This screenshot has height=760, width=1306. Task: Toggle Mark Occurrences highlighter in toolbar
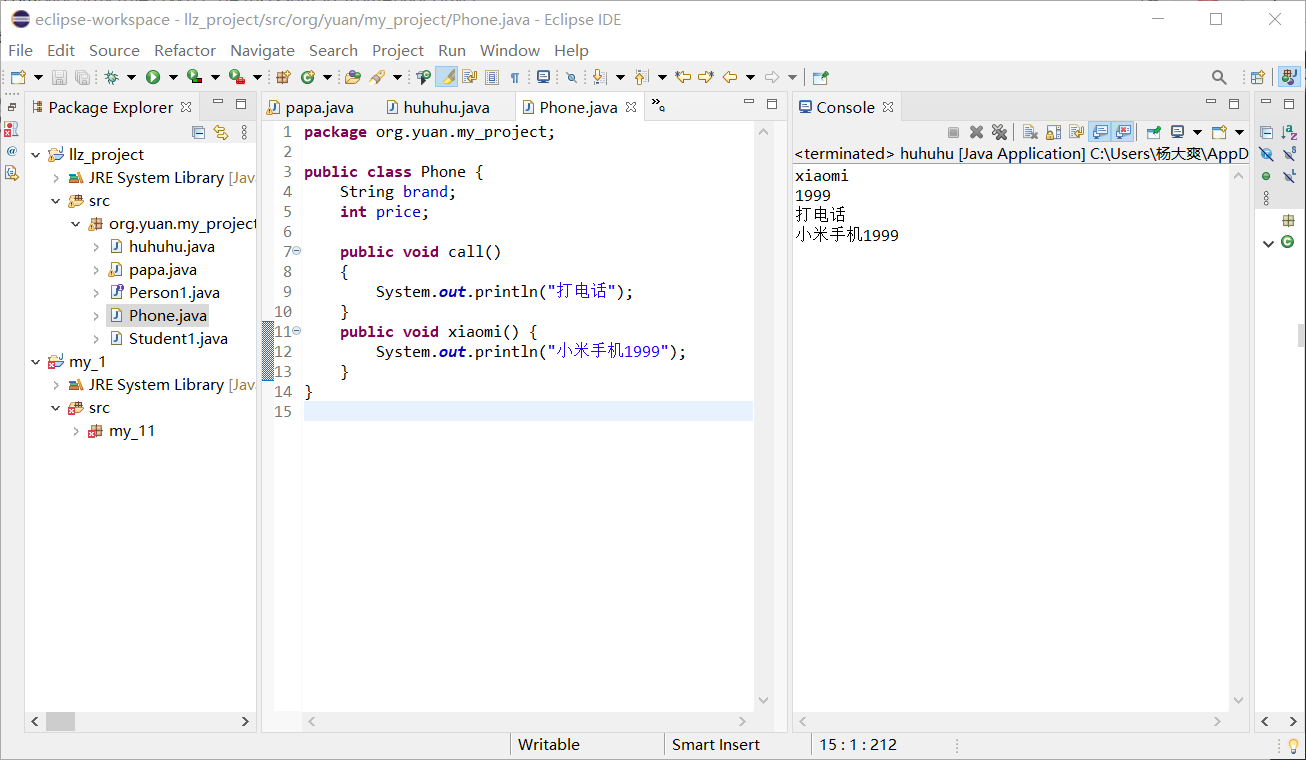pyautogui.click(x=447, y=77)
